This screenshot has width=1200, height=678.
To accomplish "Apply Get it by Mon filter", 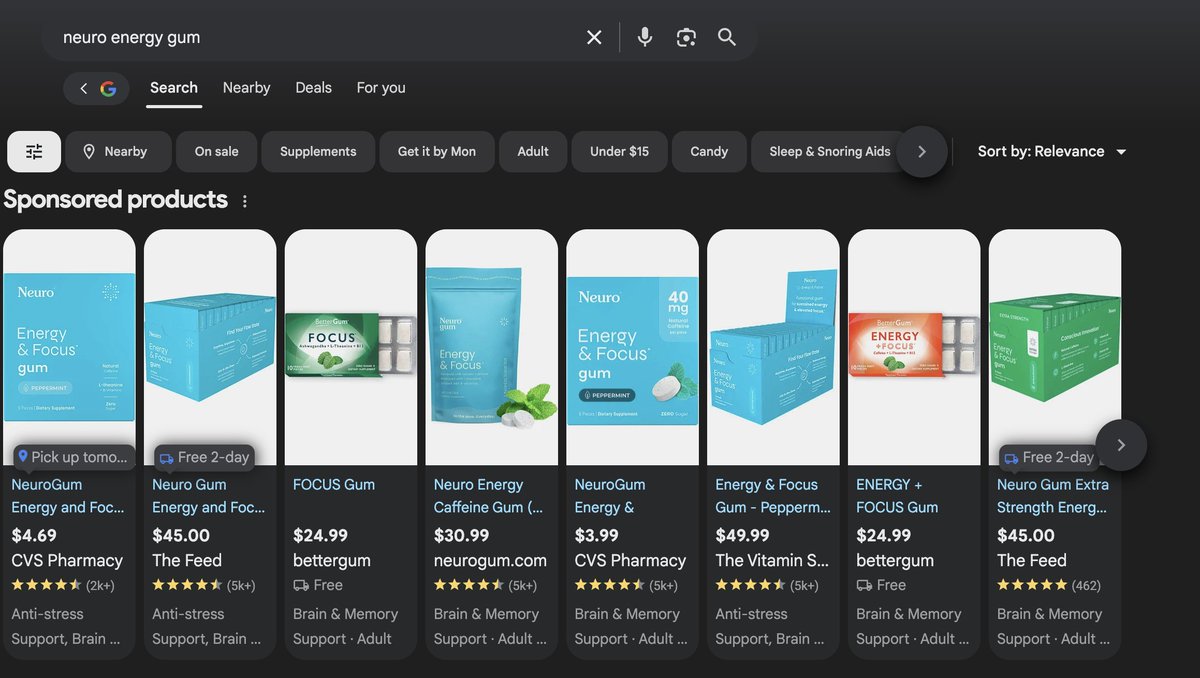I will (x=437, y=151).
